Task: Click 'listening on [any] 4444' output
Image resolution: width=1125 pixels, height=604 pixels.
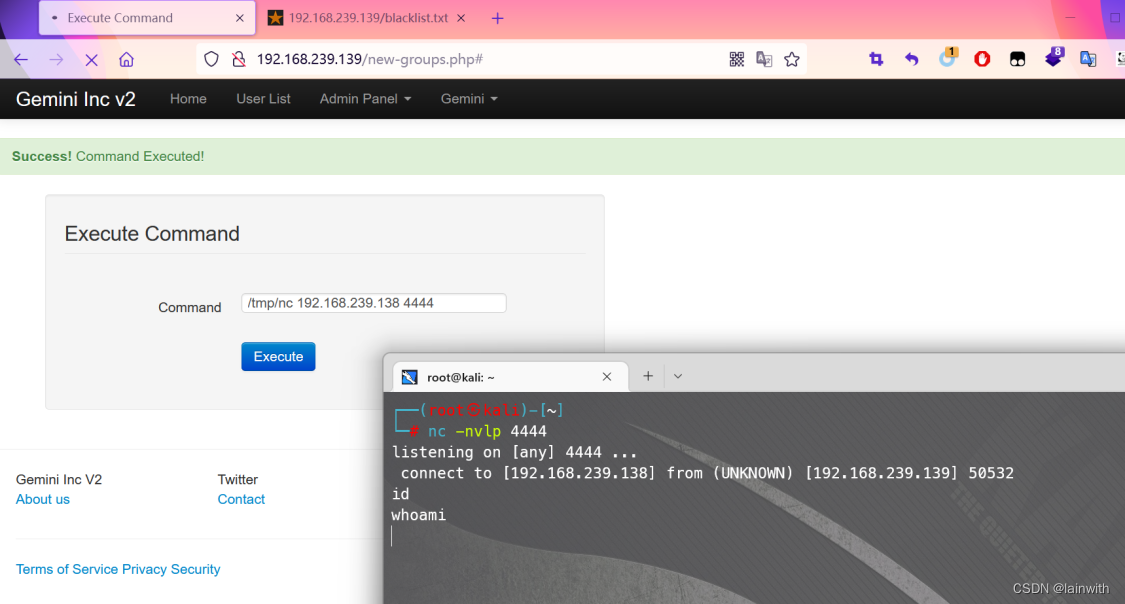Action: point(514,452)
